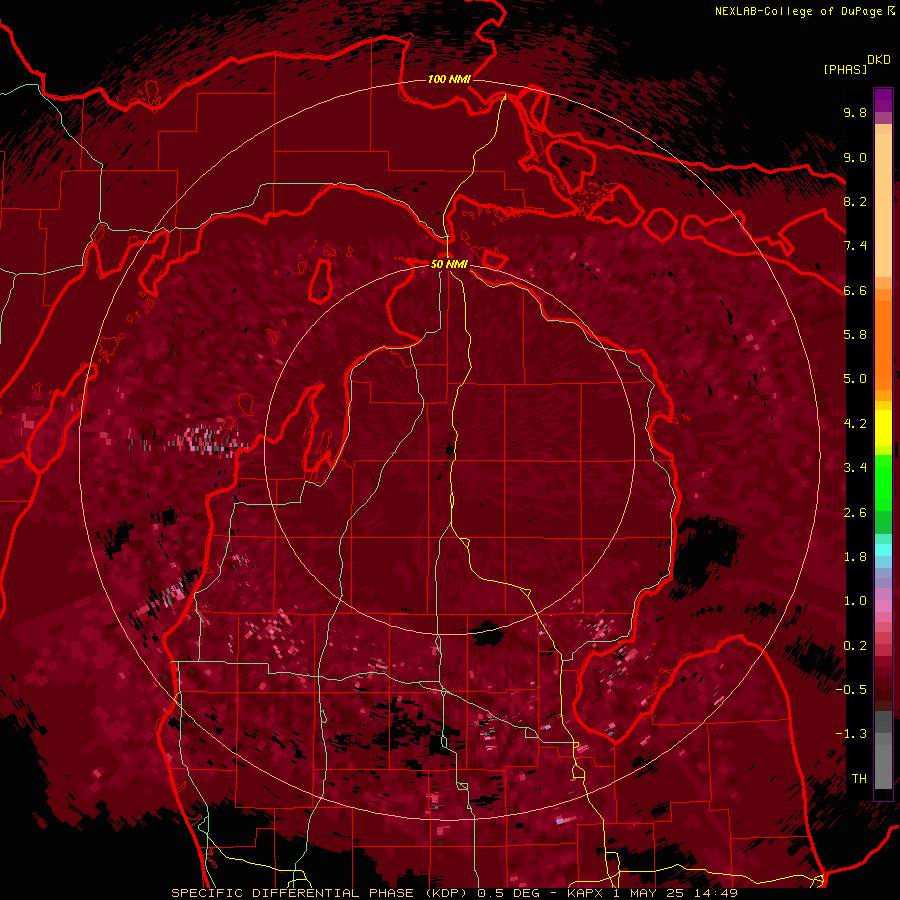Pick the yellow color bar segment
The image size is (900, 900).
883,428
